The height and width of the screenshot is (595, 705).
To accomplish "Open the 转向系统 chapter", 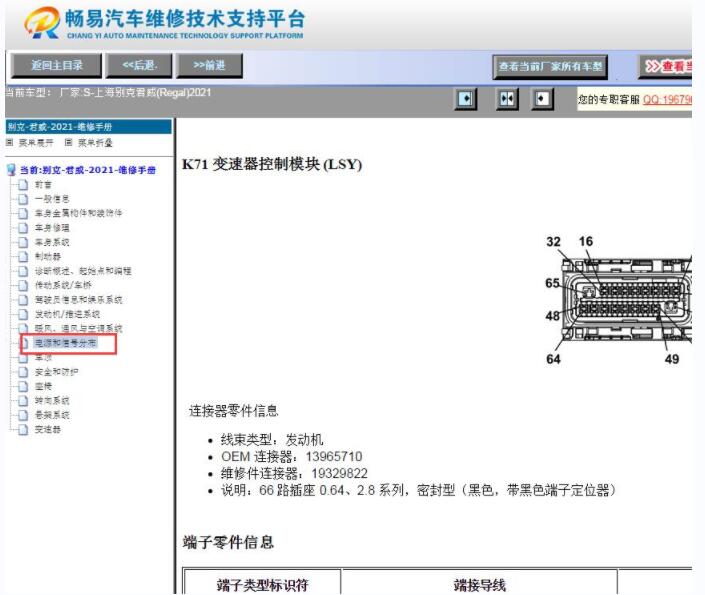I will click(x=52, y=401).
